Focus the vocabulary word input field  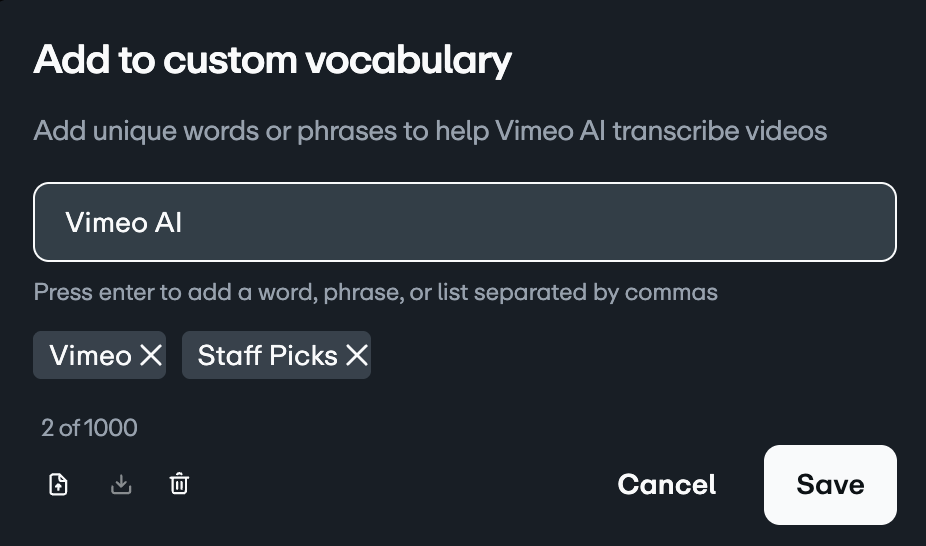pos(465,222)
